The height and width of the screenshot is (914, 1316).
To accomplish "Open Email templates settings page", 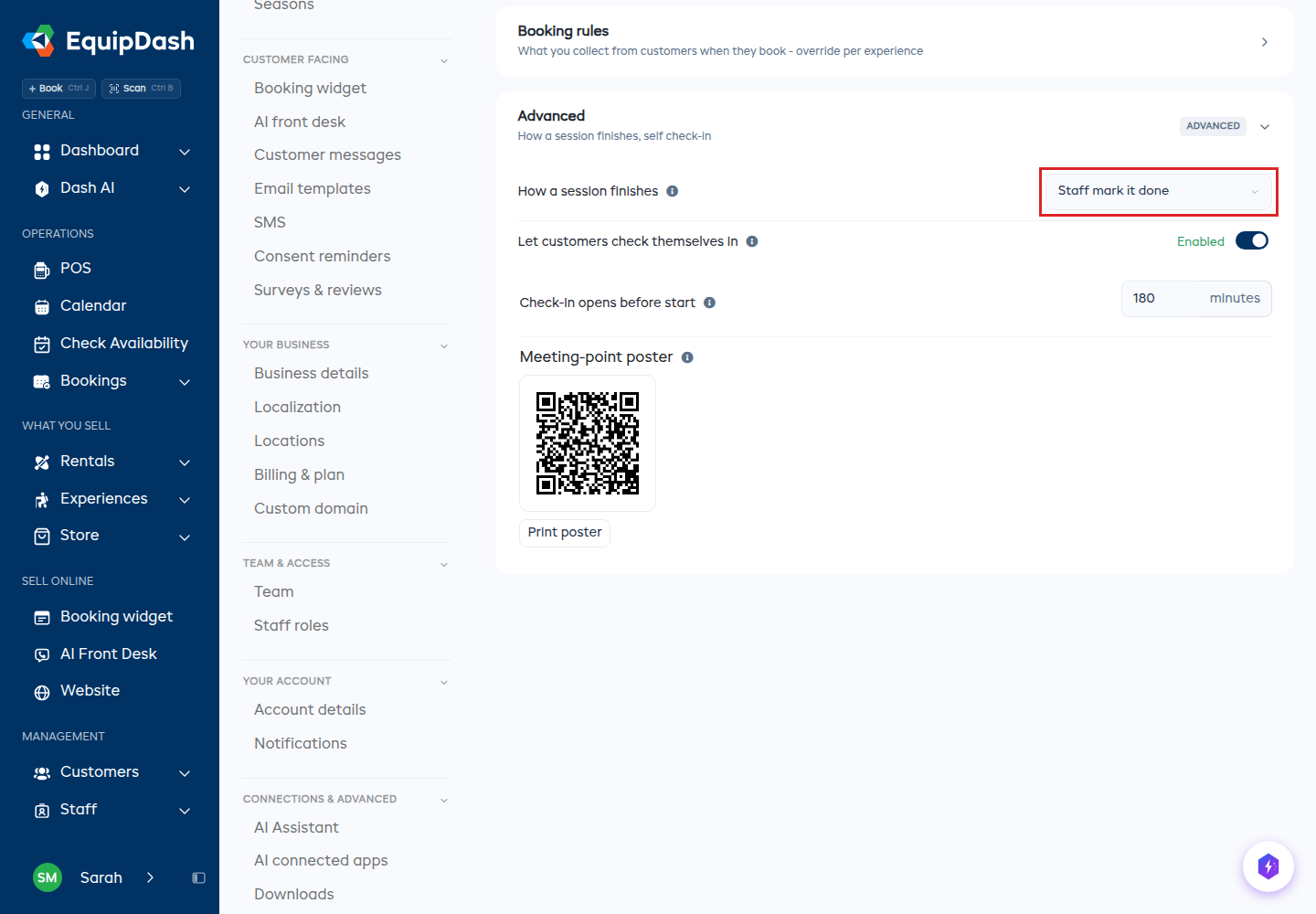I will click(313, 188).
